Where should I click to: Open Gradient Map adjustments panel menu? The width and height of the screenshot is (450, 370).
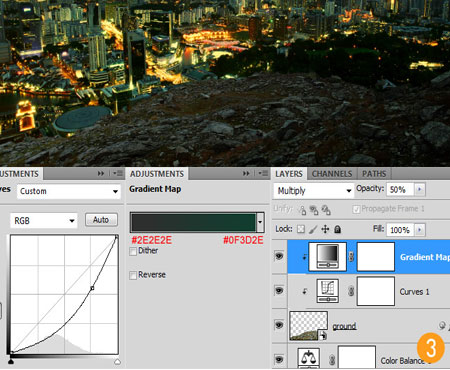click(263, 173)
